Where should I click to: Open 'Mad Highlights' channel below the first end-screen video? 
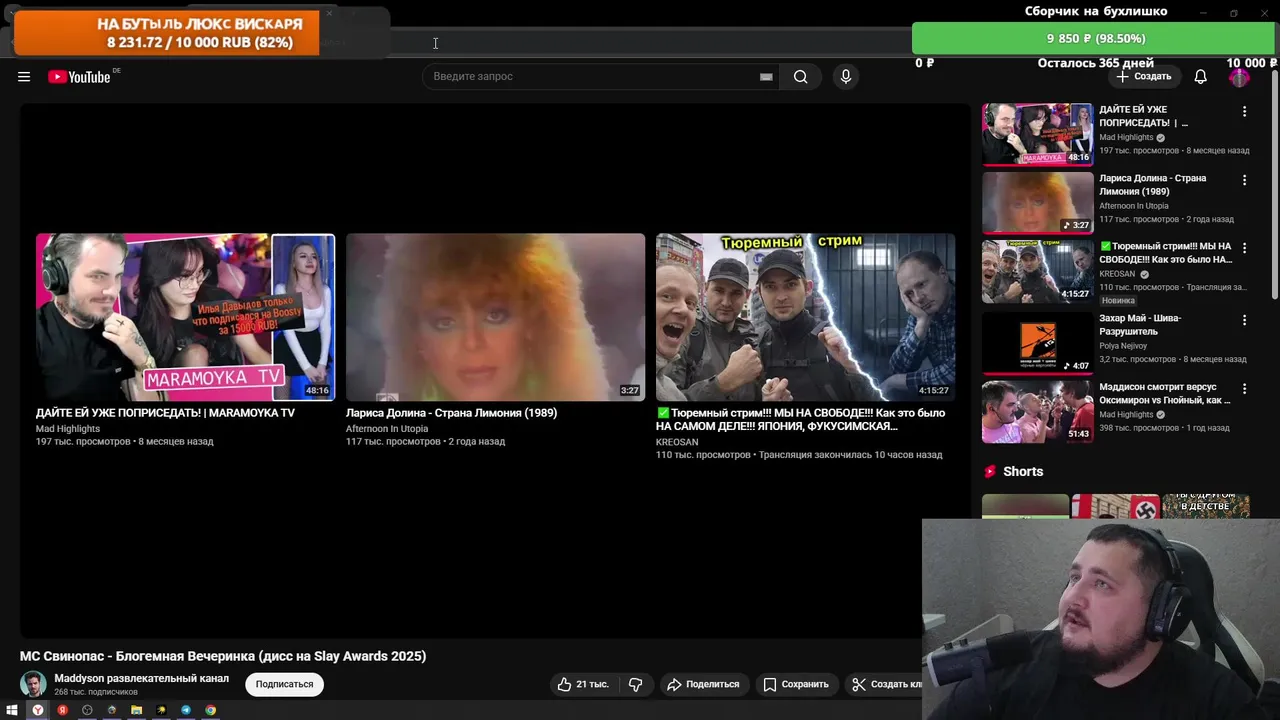(68, 429)
